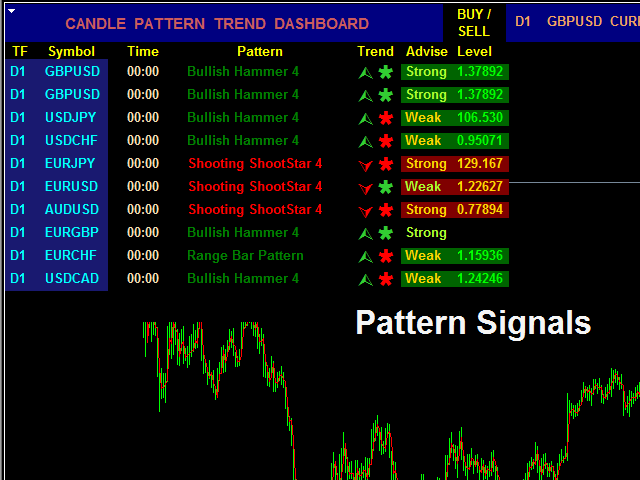Image resolution: width=640 pixels, height=480 pixels.
Task: Click the D1 timeframe cell for EURJPY
Action: pos(18,163)
